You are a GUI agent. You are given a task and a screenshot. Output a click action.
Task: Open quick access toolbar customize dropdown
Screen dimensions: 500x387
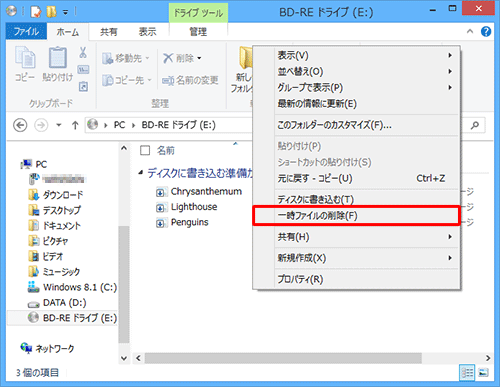(x=66, y=13)
